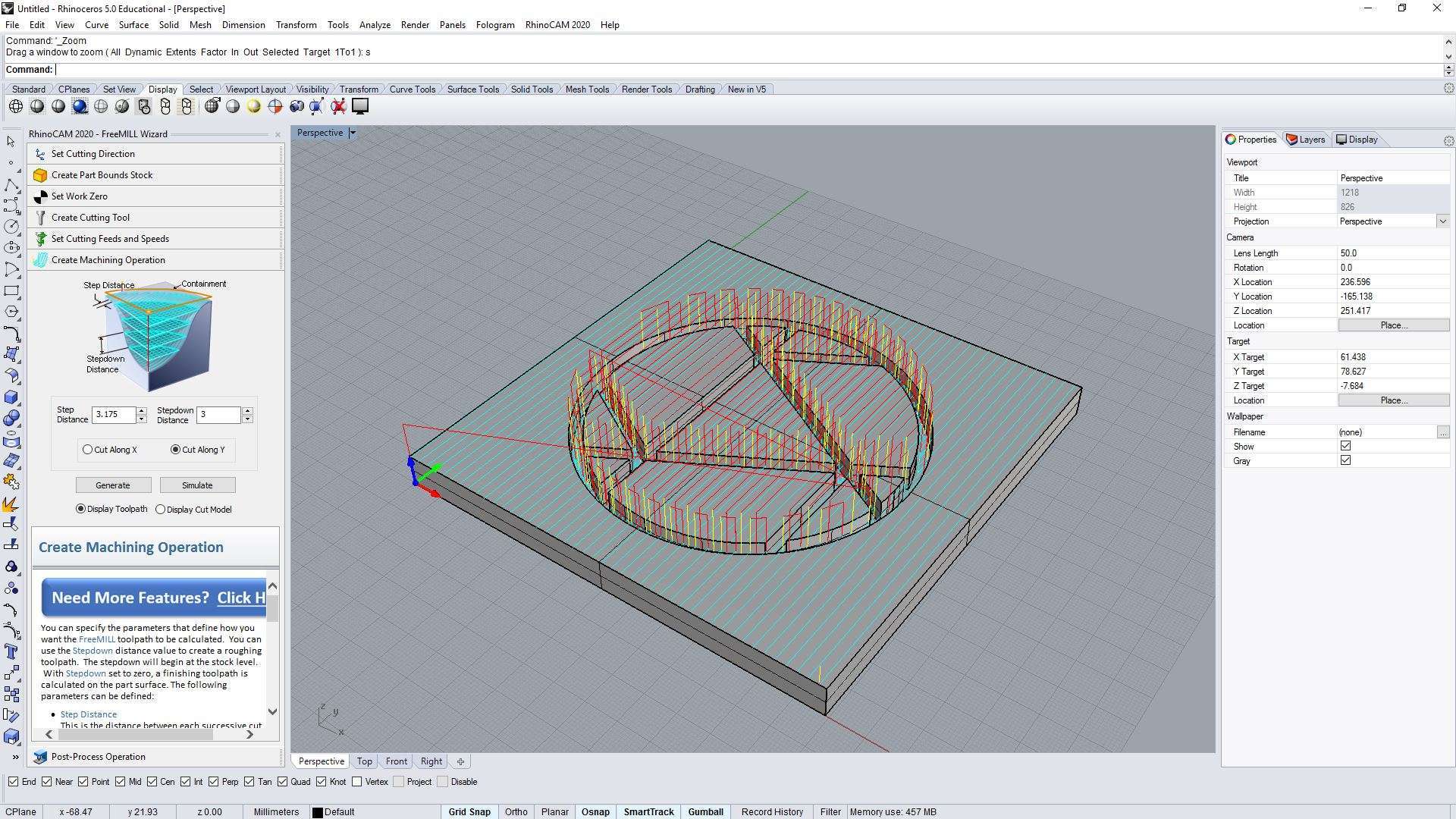1456x819 pixels.
Task: Increase Step Distance with up stepper
Action: (x=142, y=411)
